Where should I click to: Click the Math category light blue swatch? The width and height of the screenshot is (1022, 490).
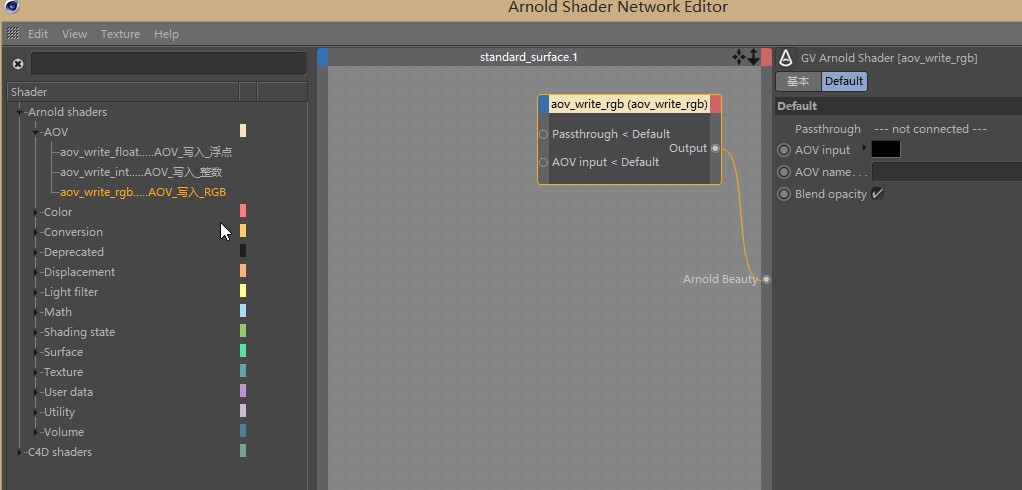pyautogui.click(x=243, y=311)
